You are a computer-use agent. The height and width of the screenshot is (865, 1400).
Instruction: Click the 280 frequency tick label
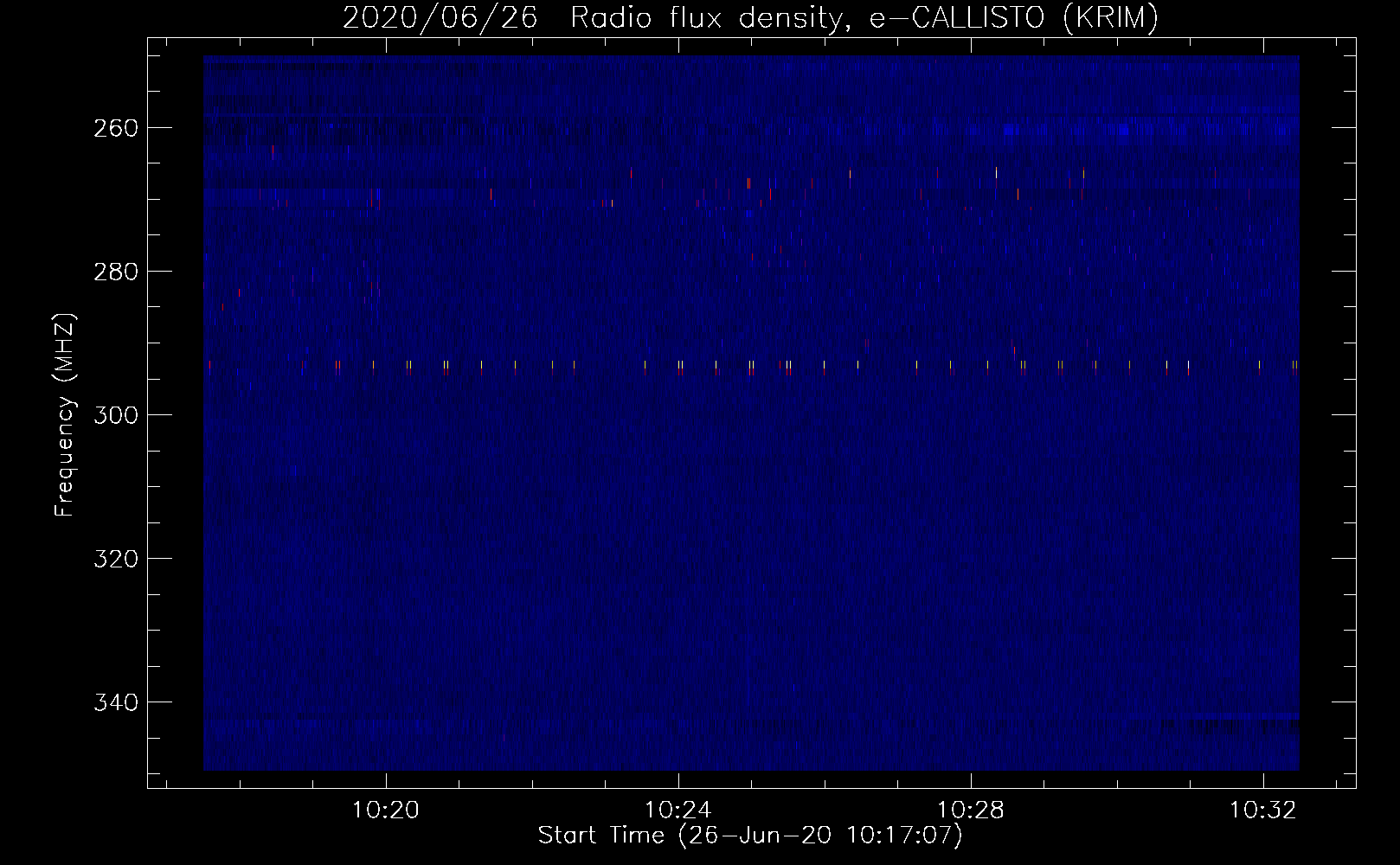pyautogui.click(x=116, y=272)
